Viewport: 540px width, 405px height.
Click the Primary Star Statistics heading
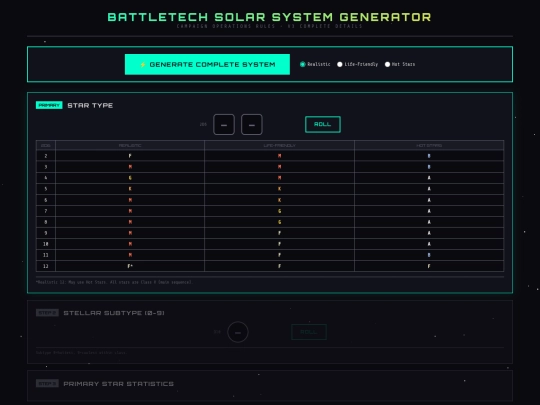click(118, 384)
